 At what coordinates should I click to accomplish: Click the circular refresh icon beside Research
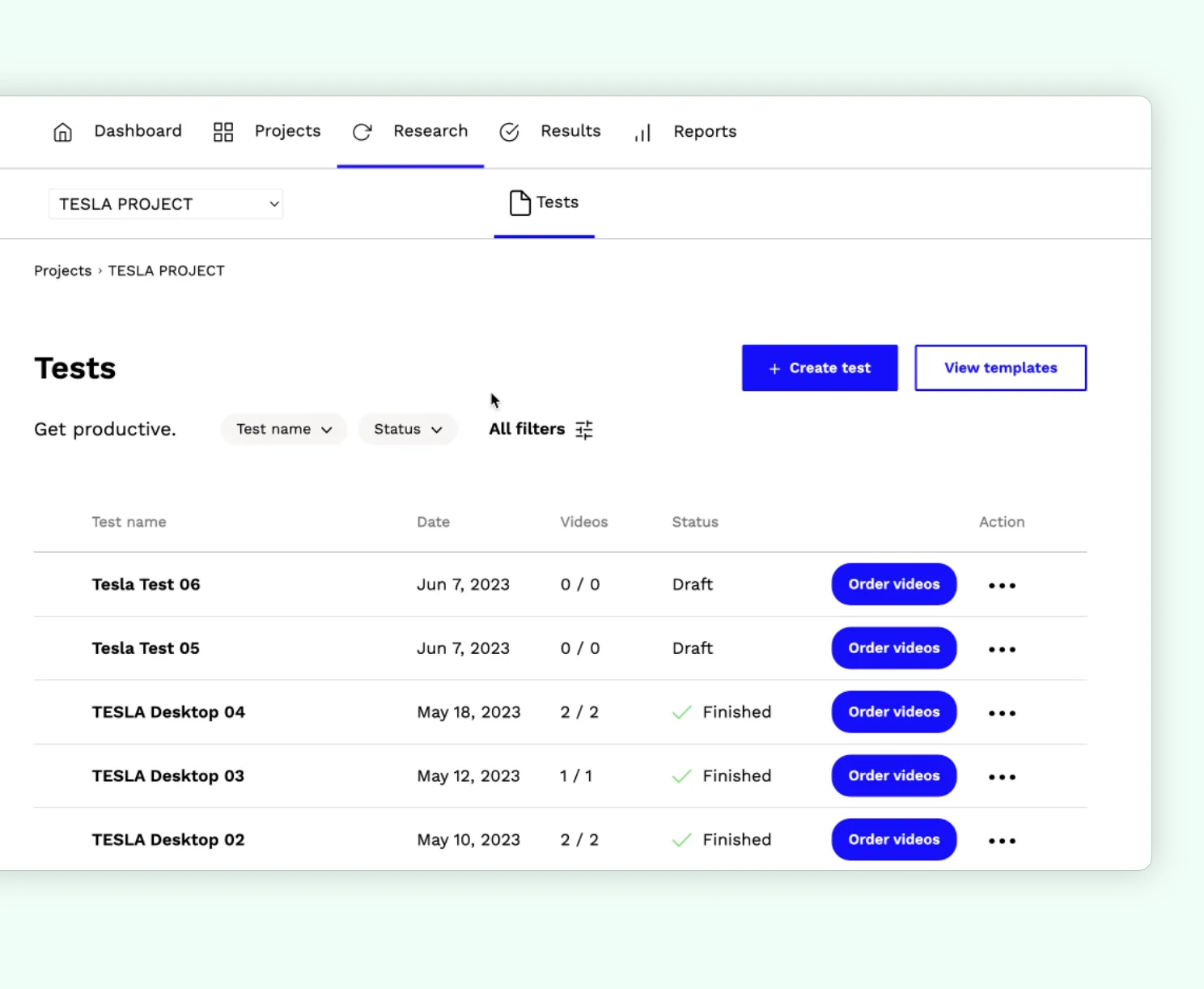point(362,131)
